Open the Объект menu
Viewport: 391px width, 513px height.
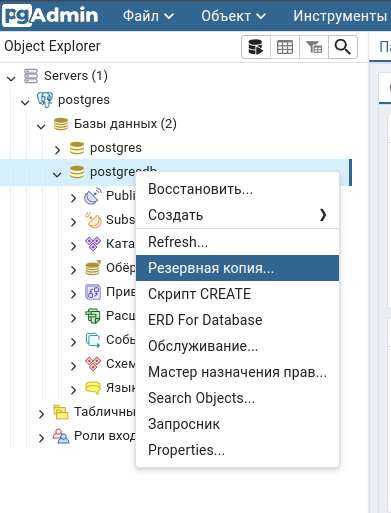pos(233,16)
